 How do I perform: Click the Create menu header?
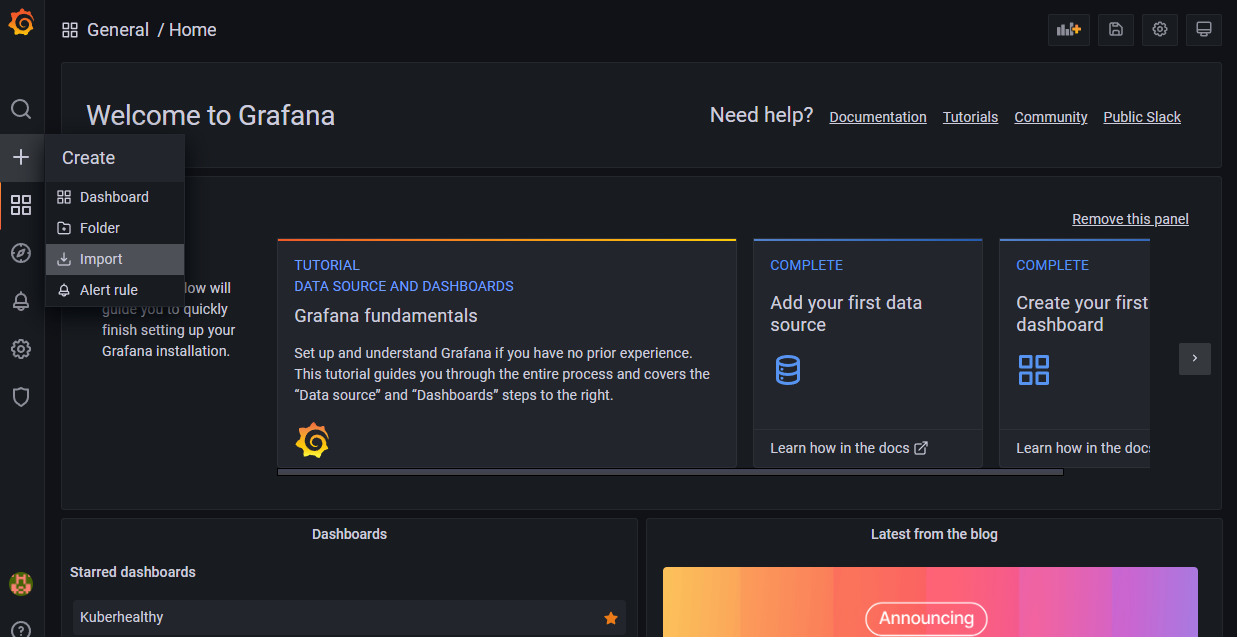115,158
